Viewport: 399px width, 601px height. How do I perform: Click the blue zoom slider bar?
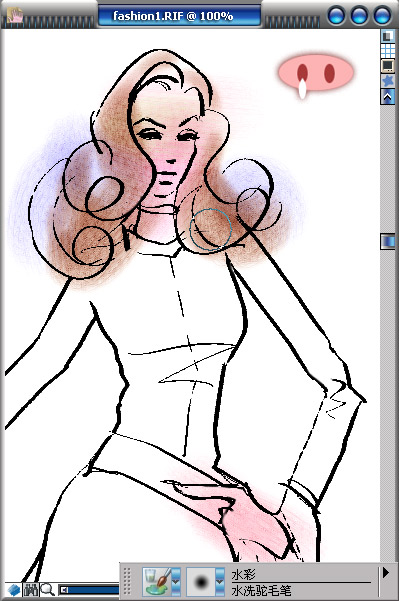point(94,590)
